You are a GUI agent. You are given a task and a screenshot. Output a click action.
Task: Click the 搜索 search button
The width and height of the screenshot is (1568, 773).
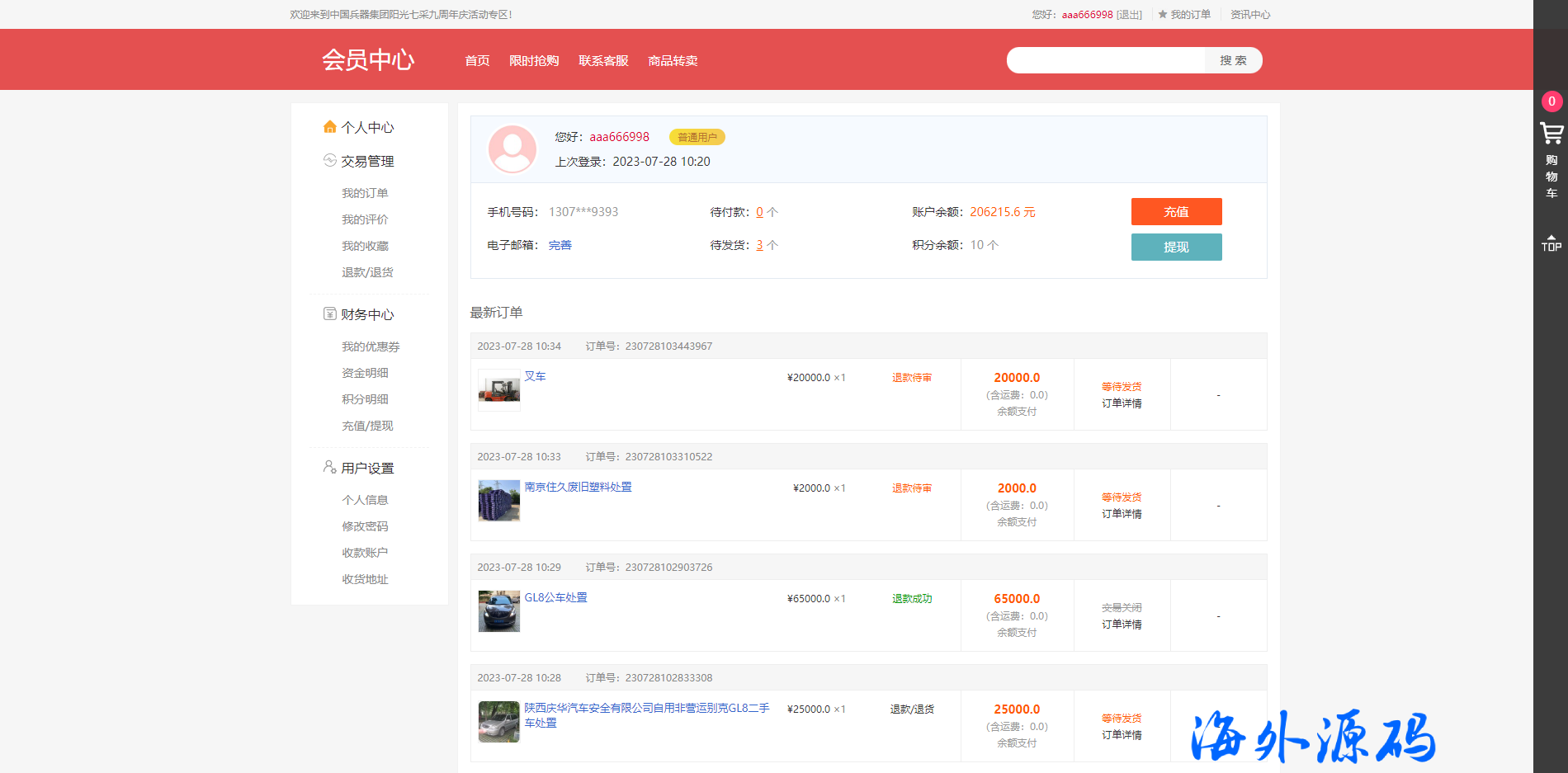1233,60
